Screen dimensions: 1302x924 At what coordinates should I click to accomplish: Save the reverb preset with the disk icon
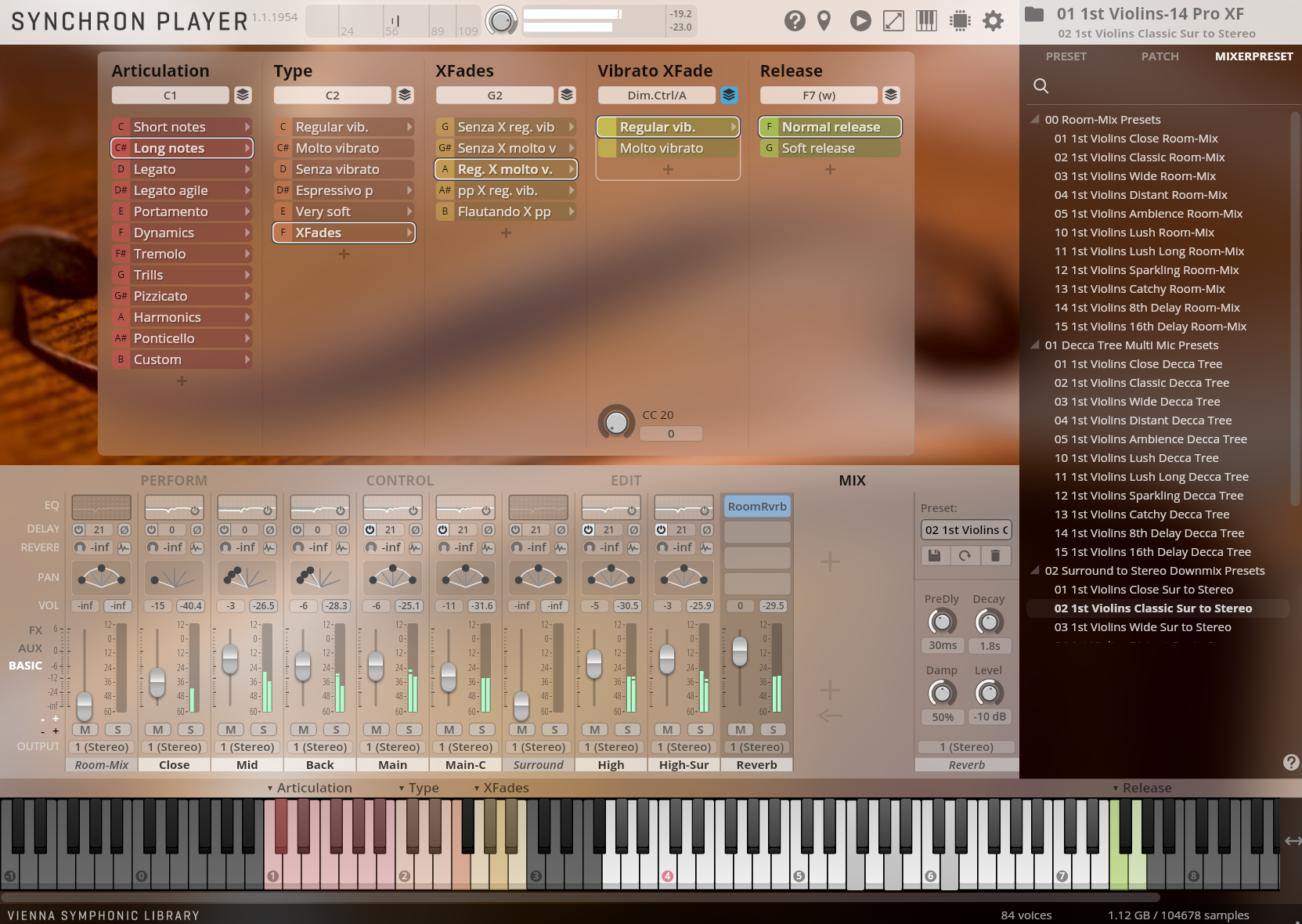[934, 555]
